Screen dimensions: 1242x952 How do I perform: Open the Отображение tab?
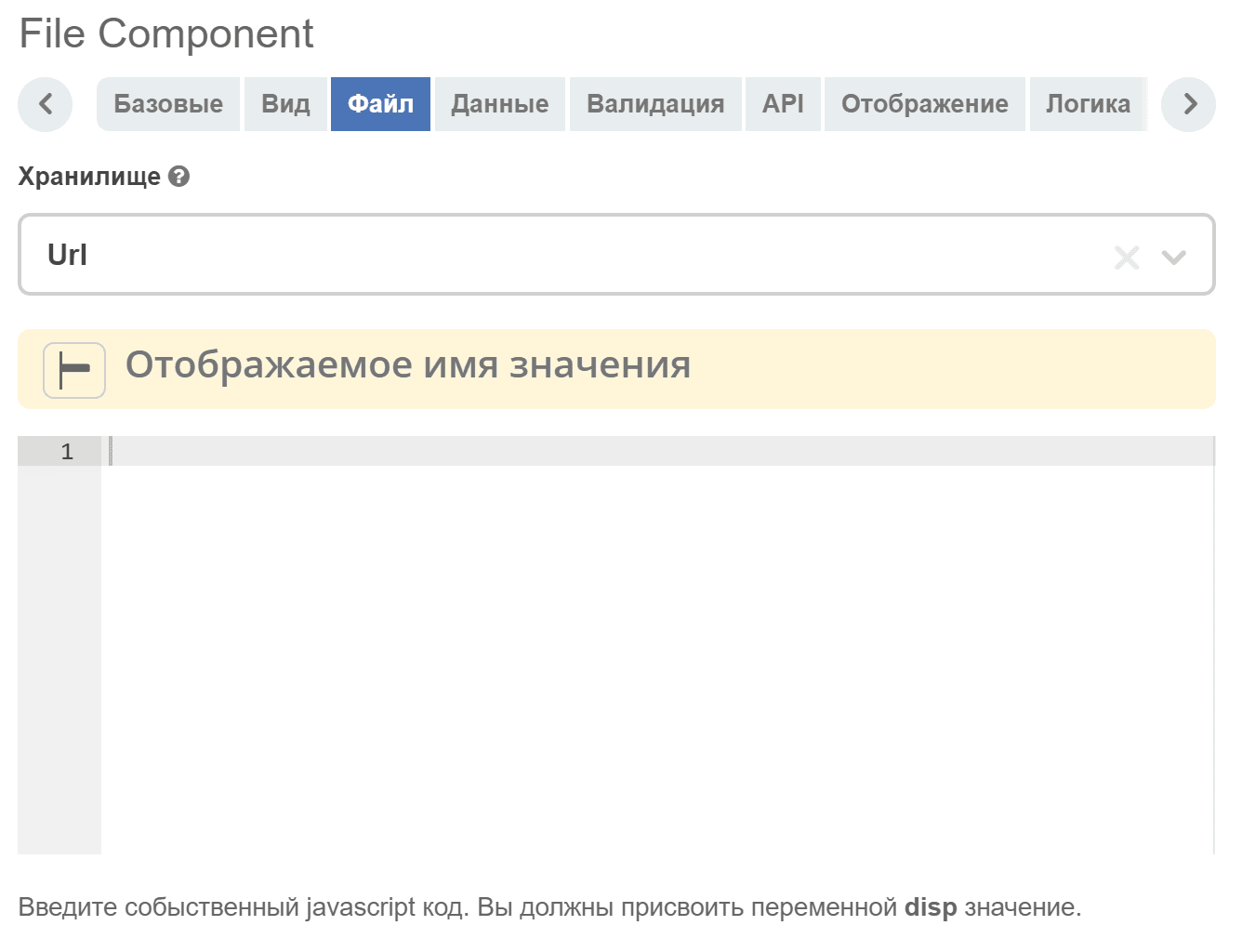click(x=925, y=104)
